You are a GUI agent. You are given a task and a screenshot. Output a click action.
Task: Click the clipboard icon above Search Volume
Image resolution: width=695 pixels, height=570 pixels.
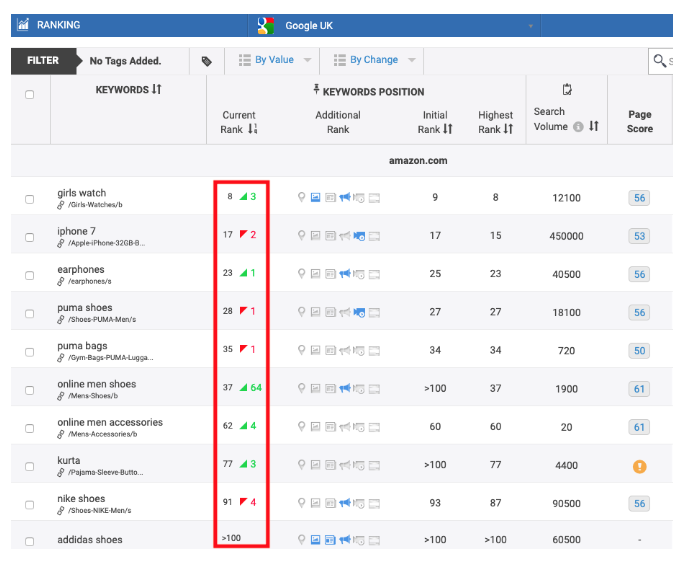pyautogui.click(x=567, y=90)
